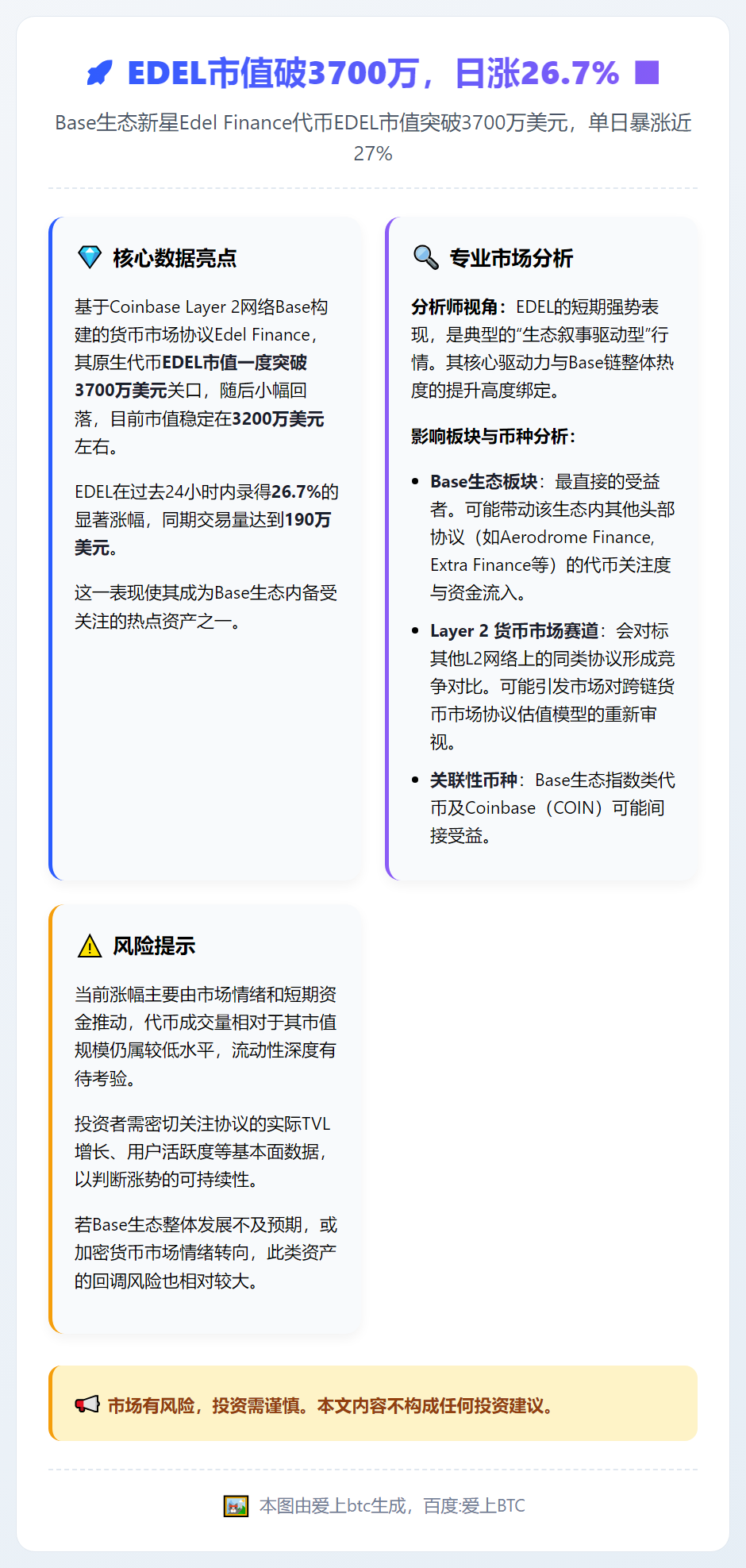The image size is (746, 1568).
Task: Click the bullet label Base生态板块
Action: [483, 481]
